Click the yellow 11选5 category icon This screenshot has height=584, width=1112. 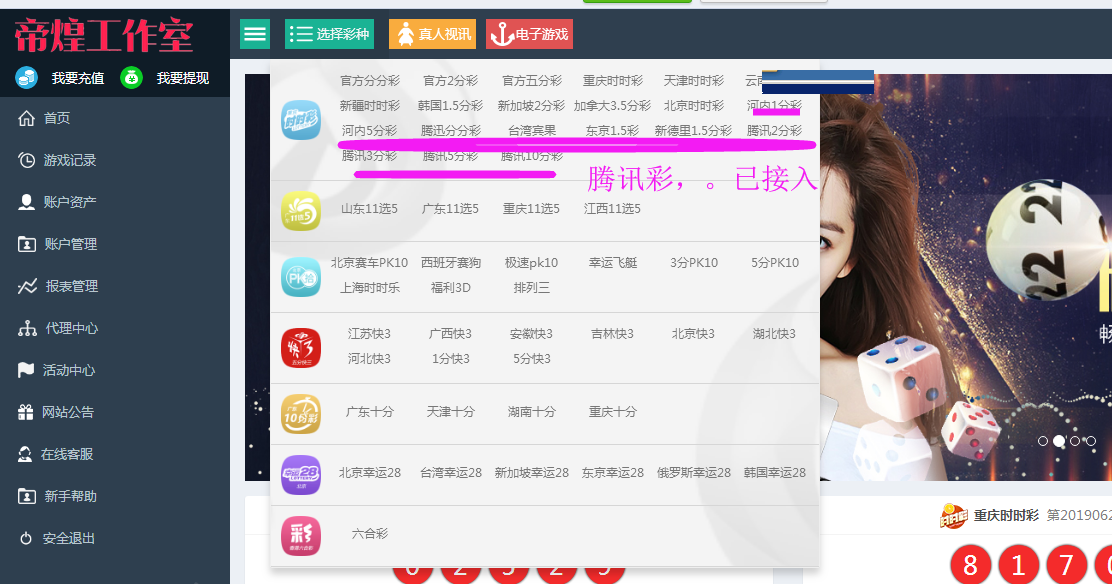301,211
